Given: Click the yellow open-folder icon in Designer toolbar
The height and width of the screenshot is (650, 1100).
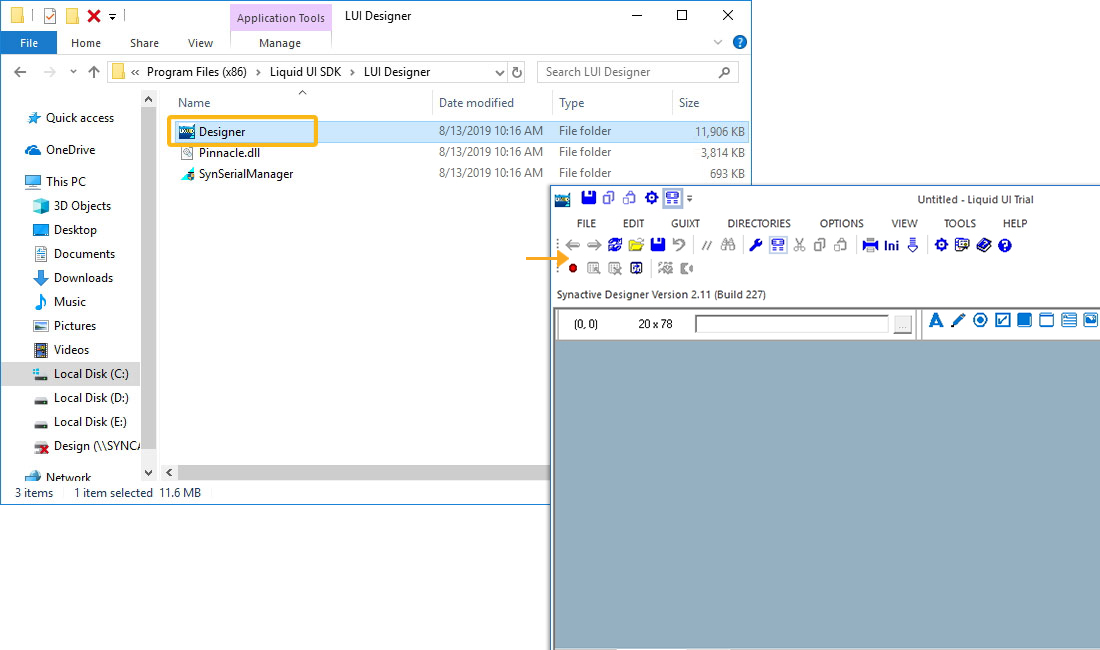Looking at the screenshot, I should (x=636, y=245).
